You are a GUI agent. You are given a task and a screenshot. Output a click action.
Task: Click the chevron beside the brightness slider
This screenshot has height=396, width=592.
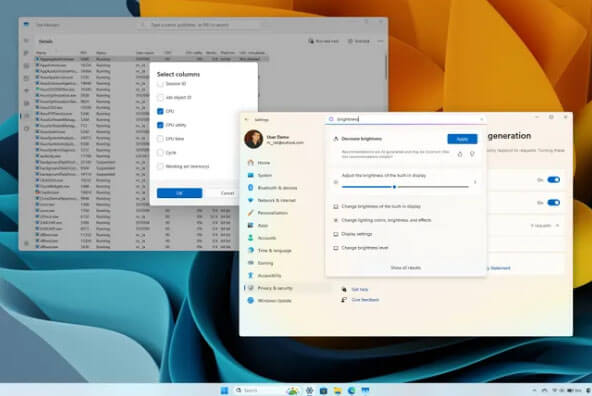[475, 182]
